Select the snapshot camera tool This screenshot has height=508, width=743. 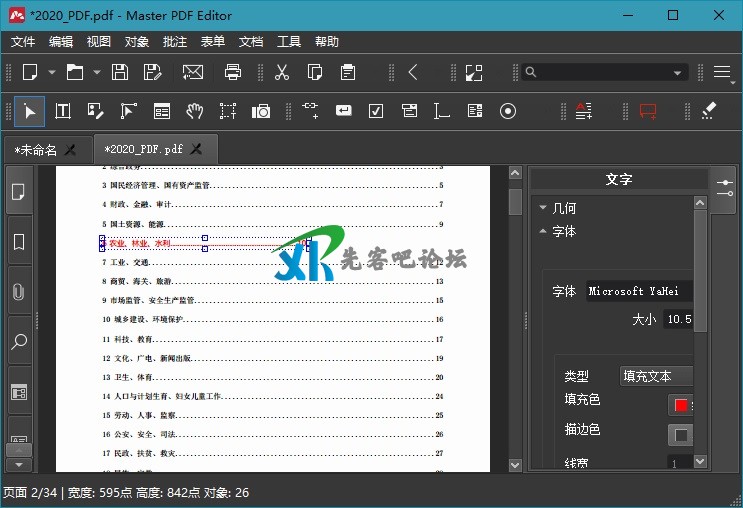click(x=261, y=111)
